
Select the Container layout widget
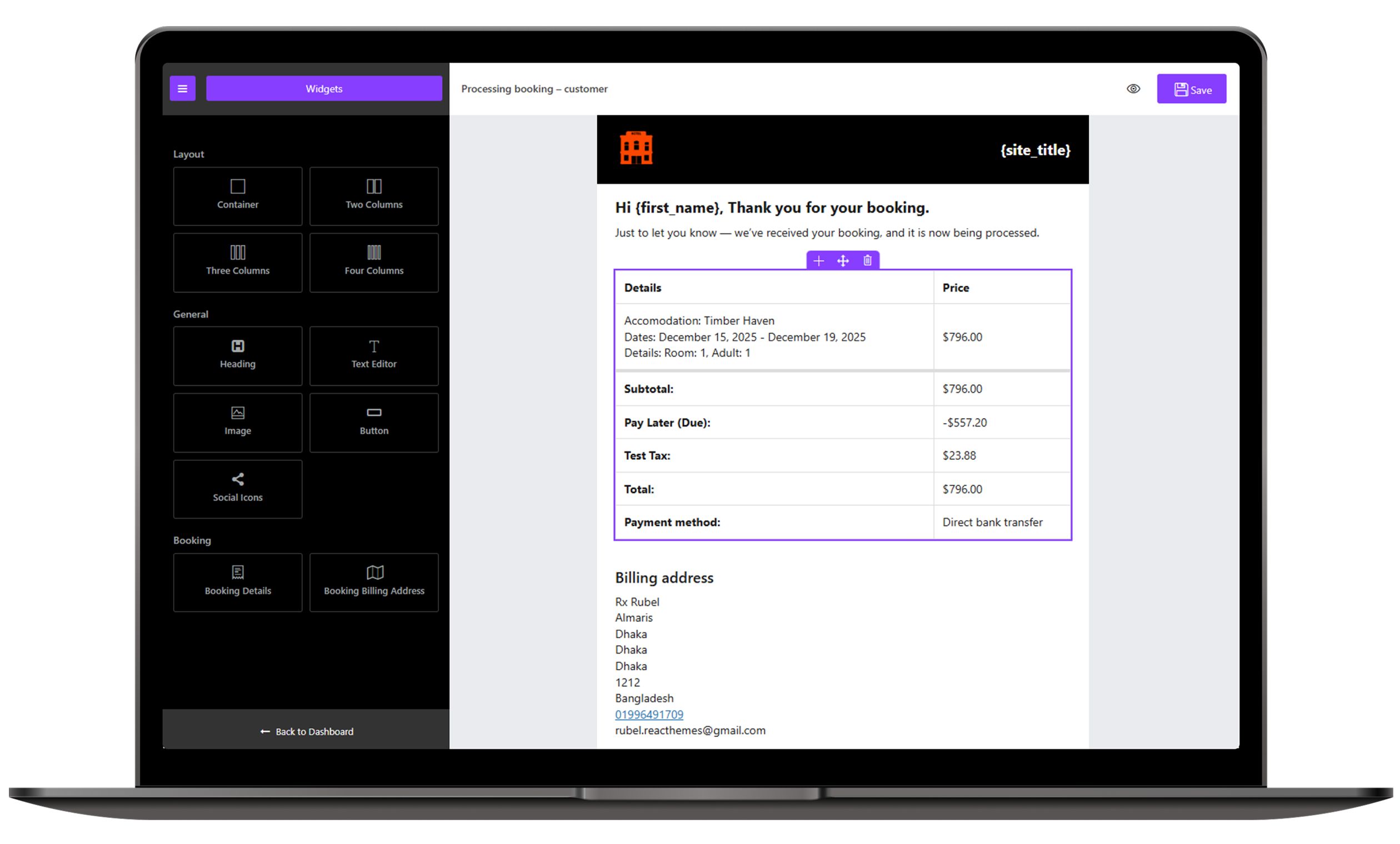pyautogui.click(x=238, y=195)
